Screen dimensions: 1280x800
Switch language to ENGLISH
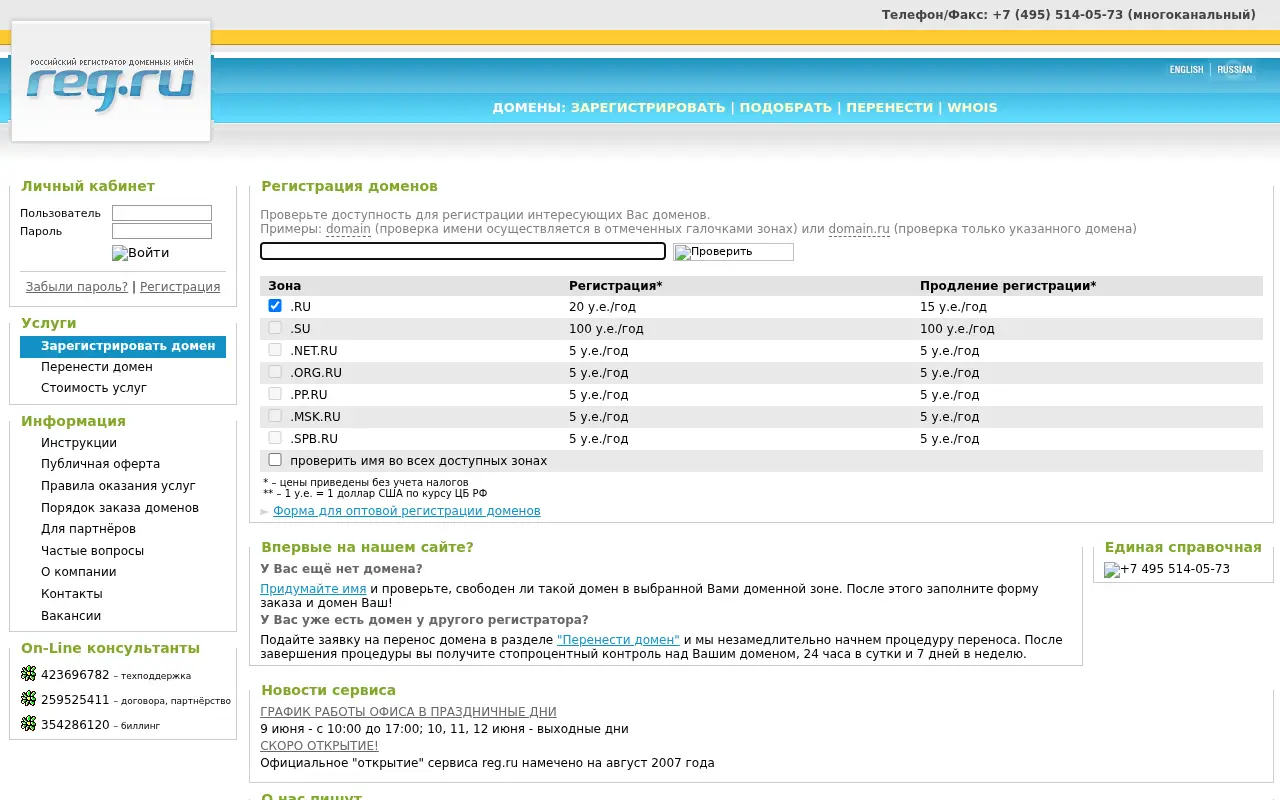1186,70
